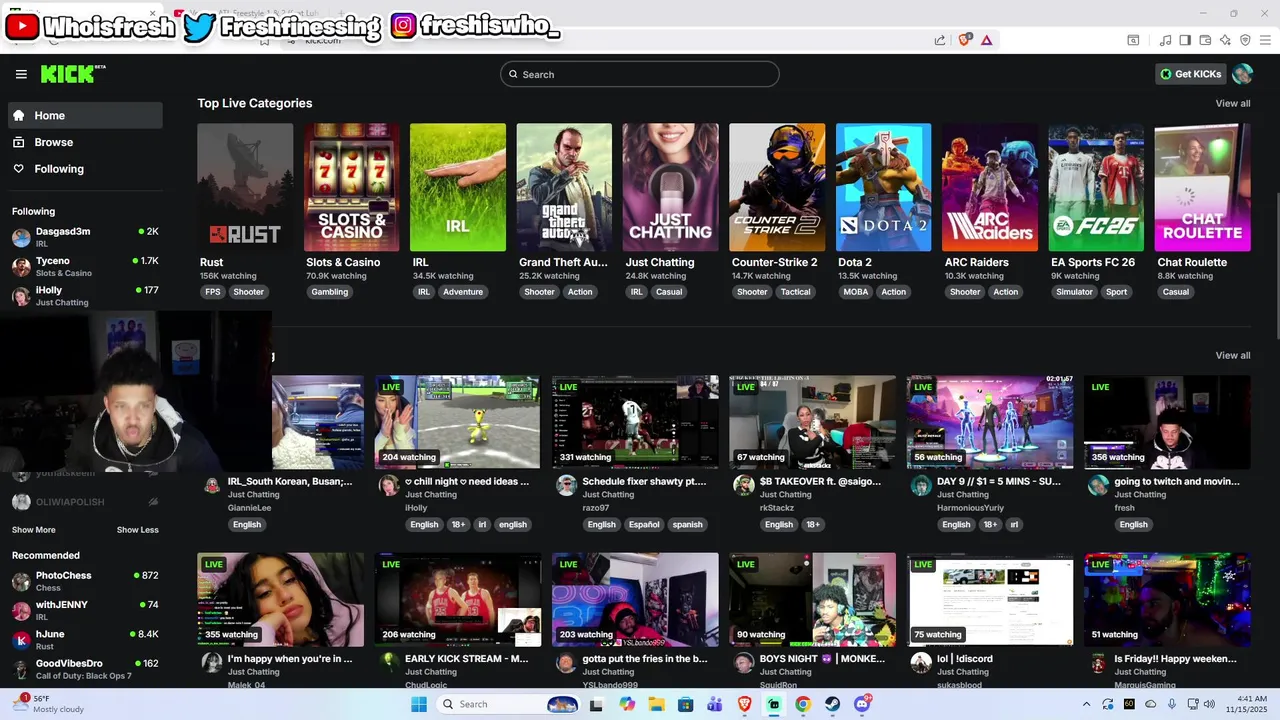This screenshot has width=1280, height=720.
Task: Click rkStackz streamer avatar
Action: point(743,485)
